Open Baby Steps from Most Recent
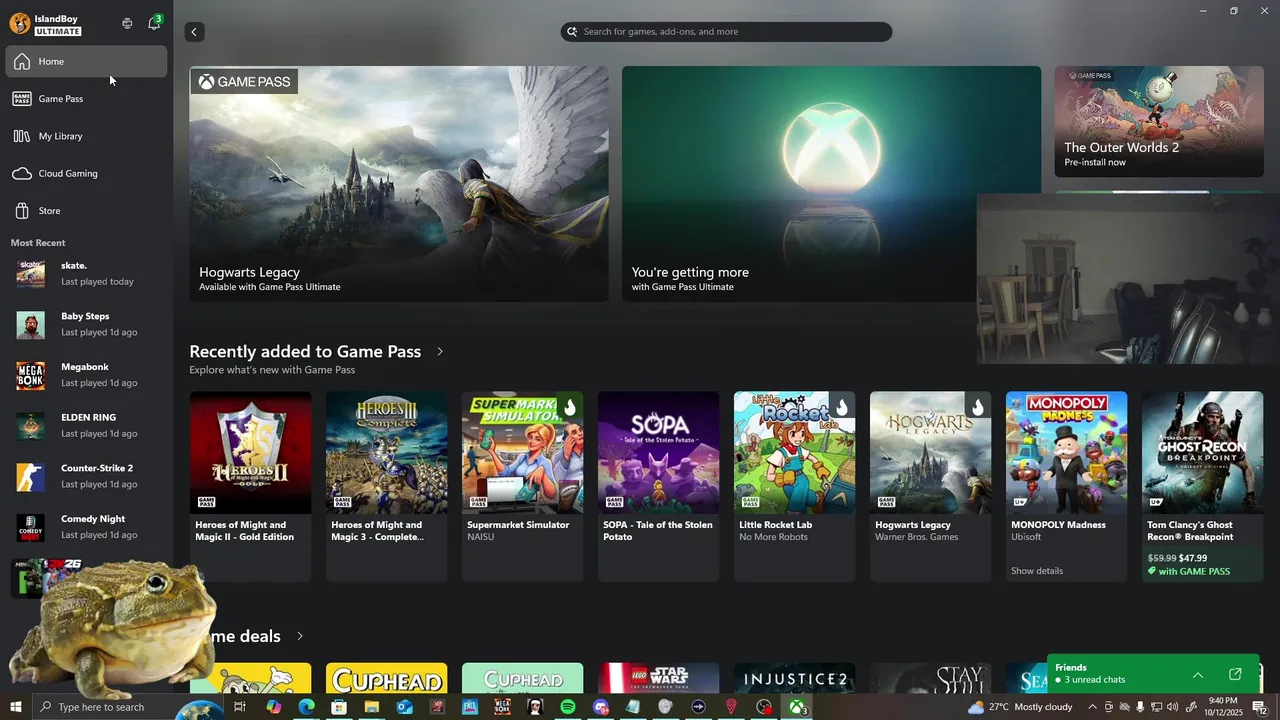This screenshot has width=1280, height=720. [x=86, y=324]
